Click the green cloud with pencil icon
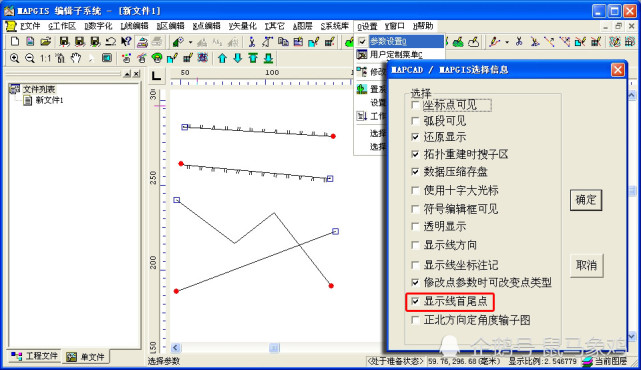 point(458,41)
